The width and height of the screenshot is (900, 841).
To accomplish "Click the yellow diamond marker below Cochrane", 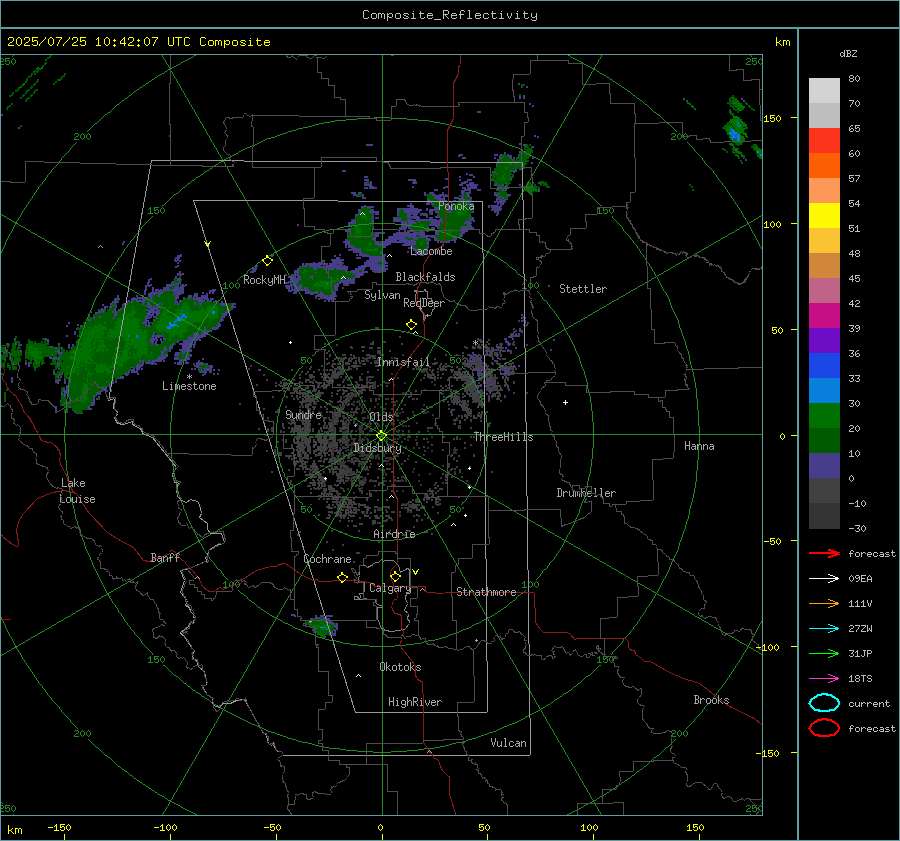I will click(x=343, y=577).
